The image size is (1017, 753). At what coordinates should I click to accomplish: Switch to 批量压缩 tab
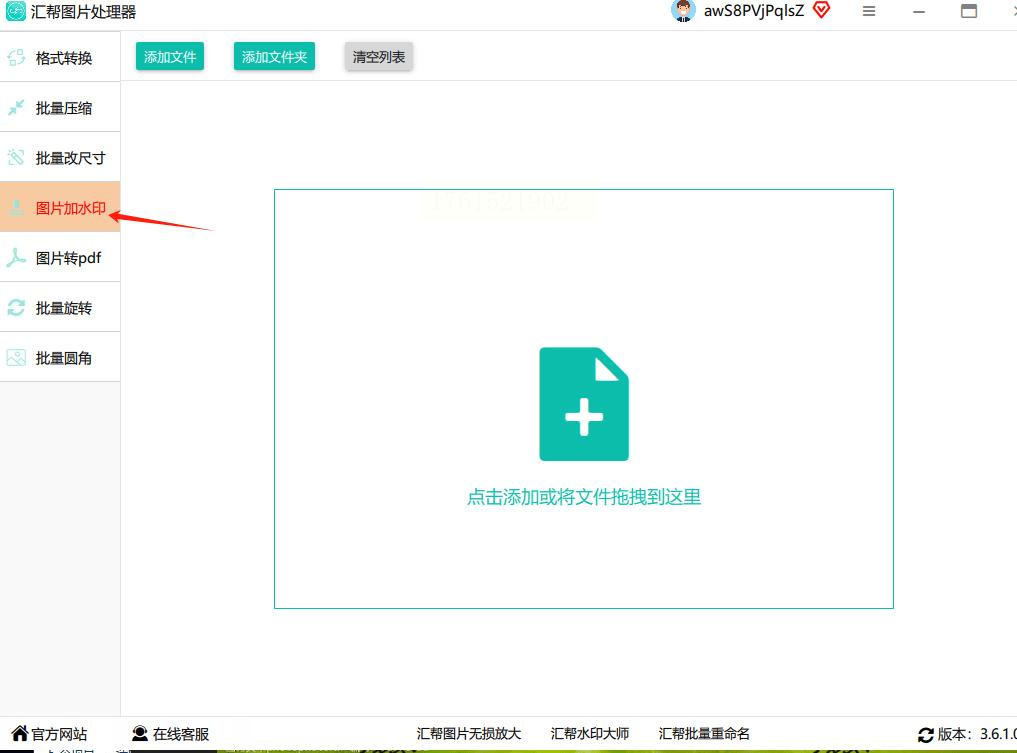60,108
